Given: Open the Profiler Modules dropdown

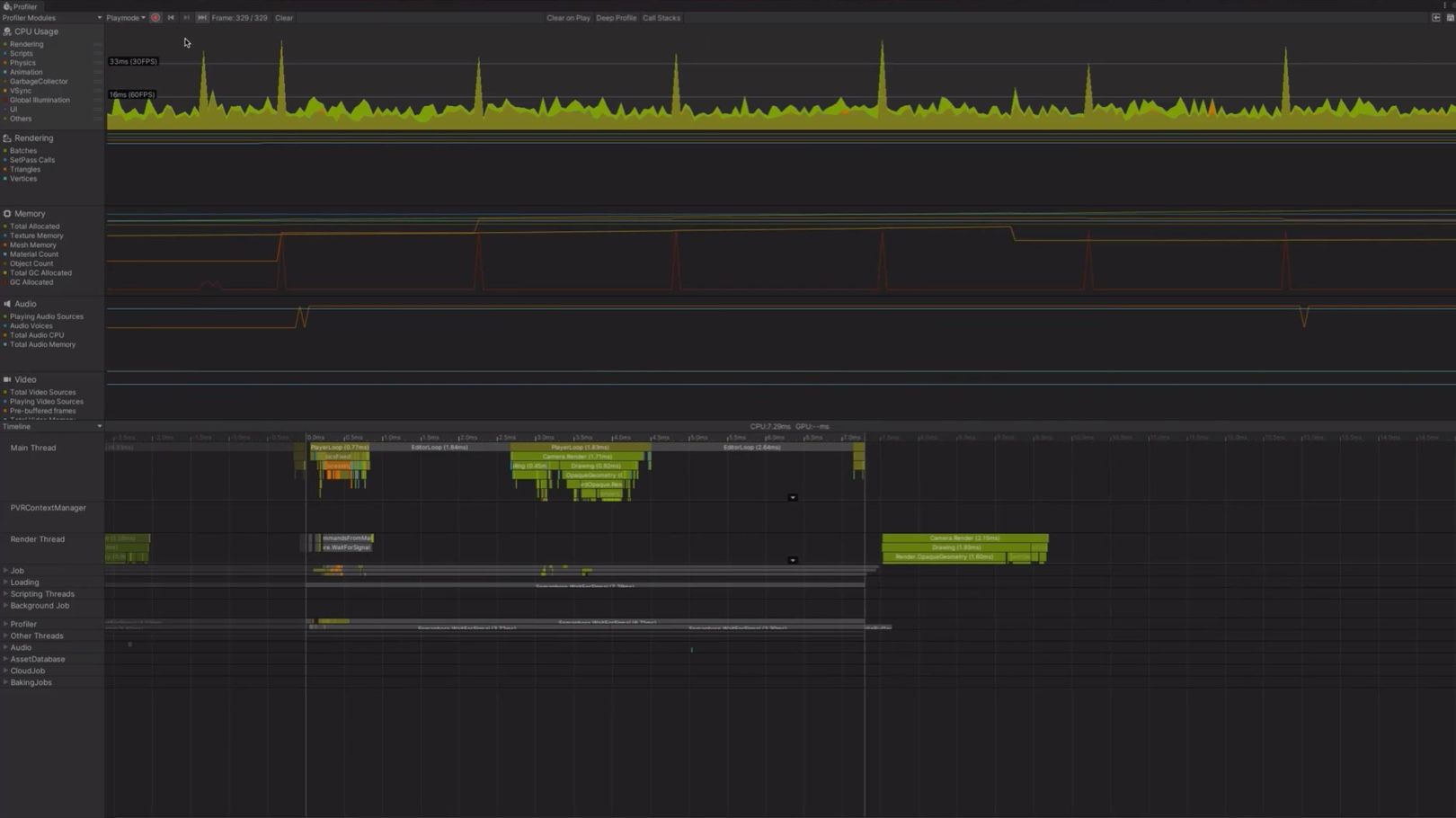Looking at the screenshot, I should pos(49,17).
